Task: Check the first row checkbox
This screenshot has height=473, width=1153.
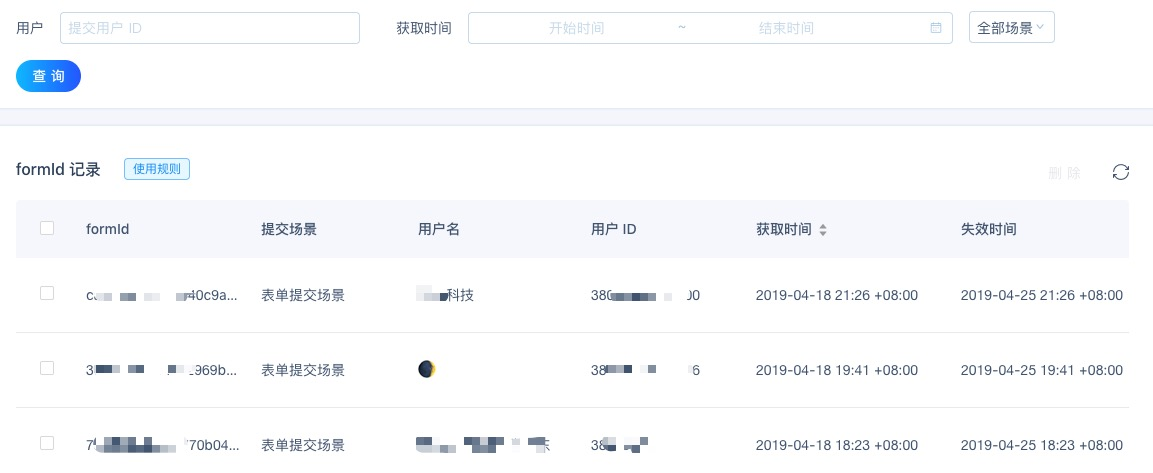Action: pos(47,293)
